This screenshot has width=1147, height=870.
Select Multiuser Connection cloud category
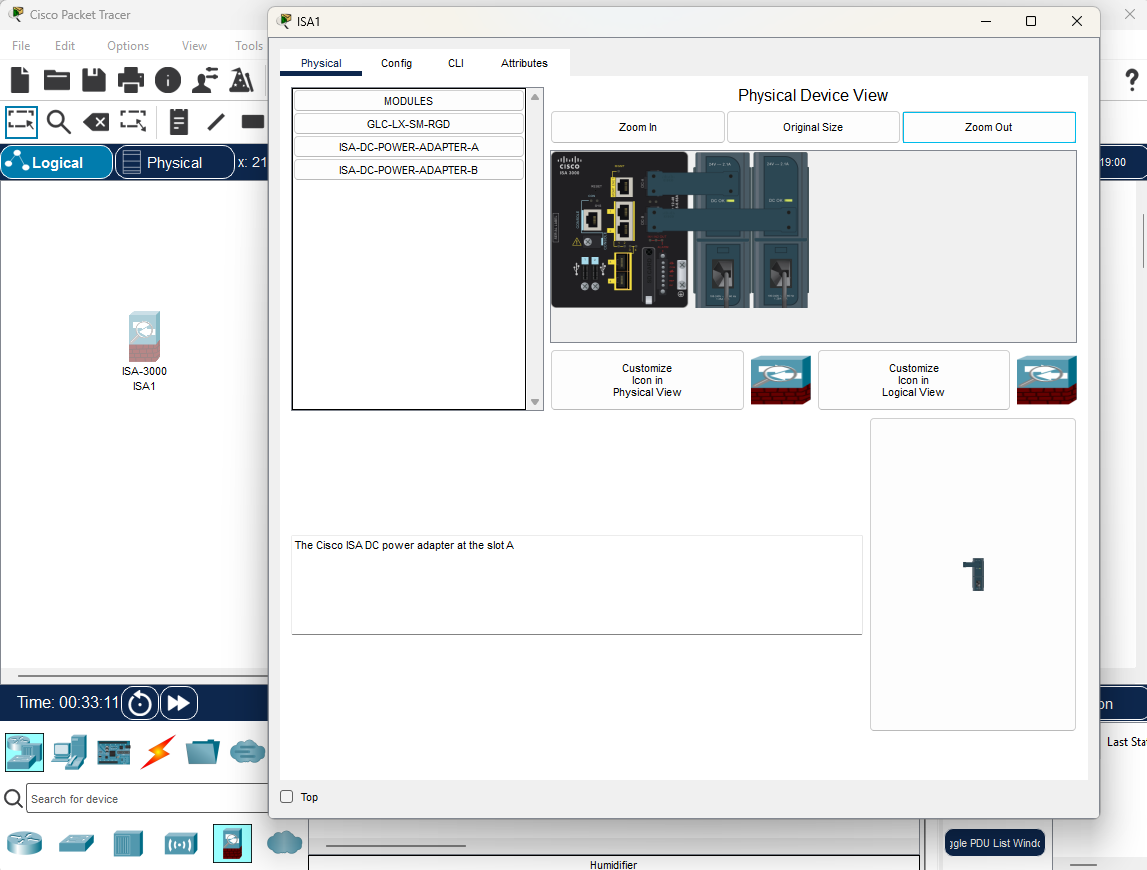247,752
